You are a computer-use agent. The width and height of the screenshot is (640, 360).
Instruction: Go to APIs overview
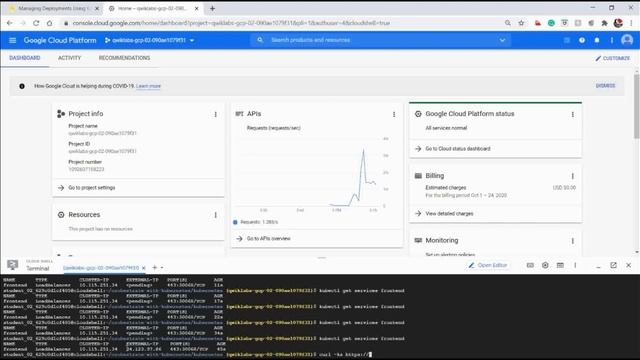click(x=269, y=238)
